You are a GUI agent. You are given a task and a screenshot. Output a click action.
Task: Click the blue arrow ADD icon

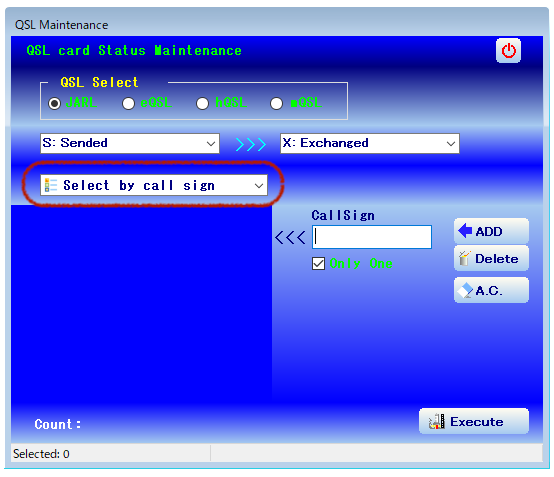(x=465, y=231)
